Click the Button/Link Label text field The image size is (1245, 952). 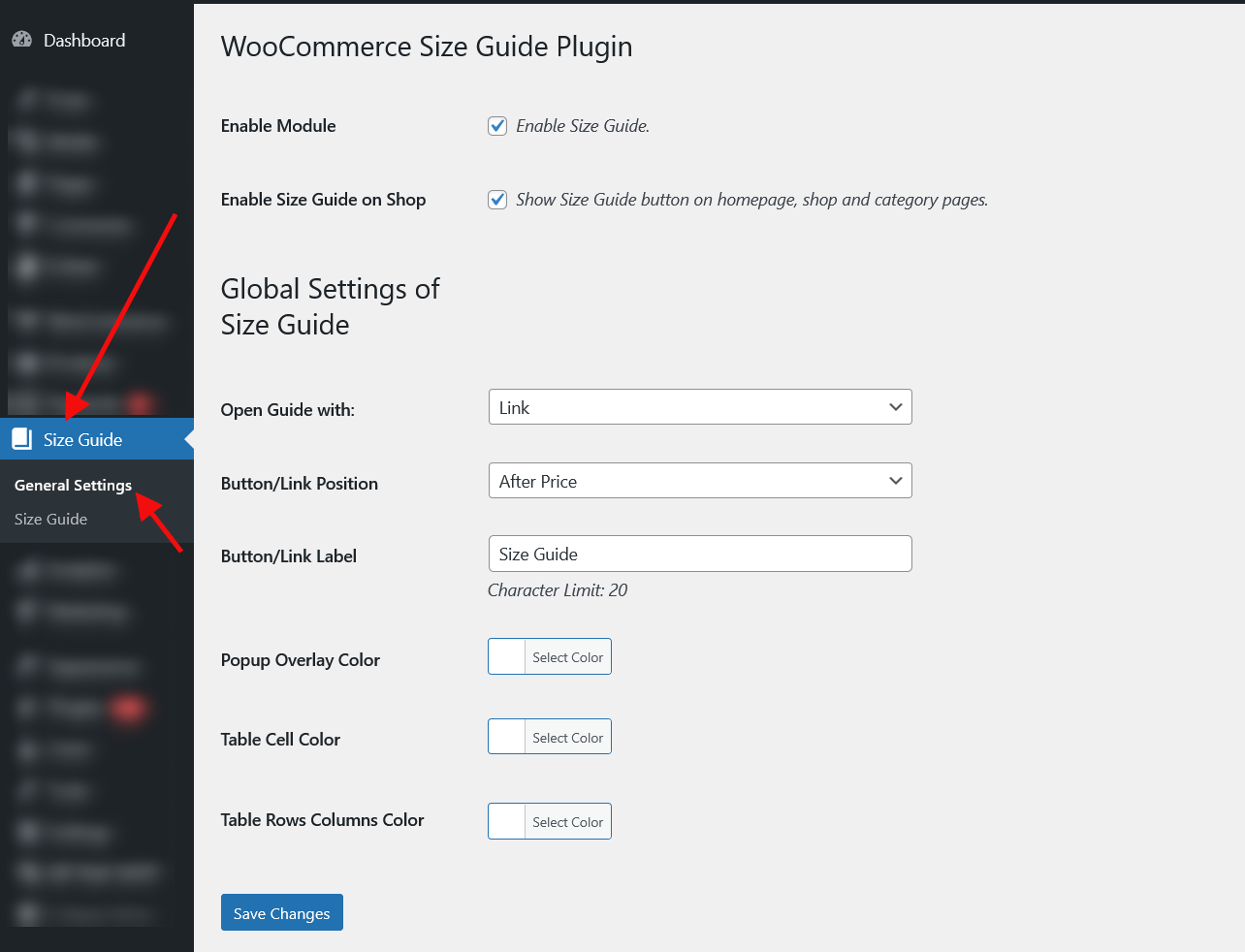pos(700,554)
